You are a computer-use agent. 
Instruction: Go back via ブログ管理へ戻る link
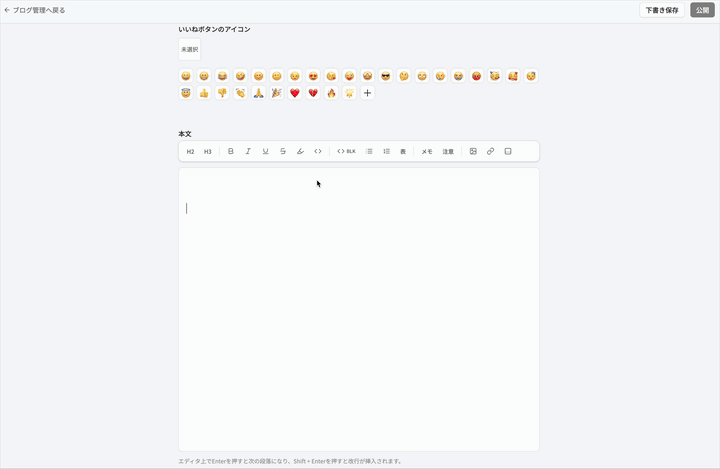(34, 10)
